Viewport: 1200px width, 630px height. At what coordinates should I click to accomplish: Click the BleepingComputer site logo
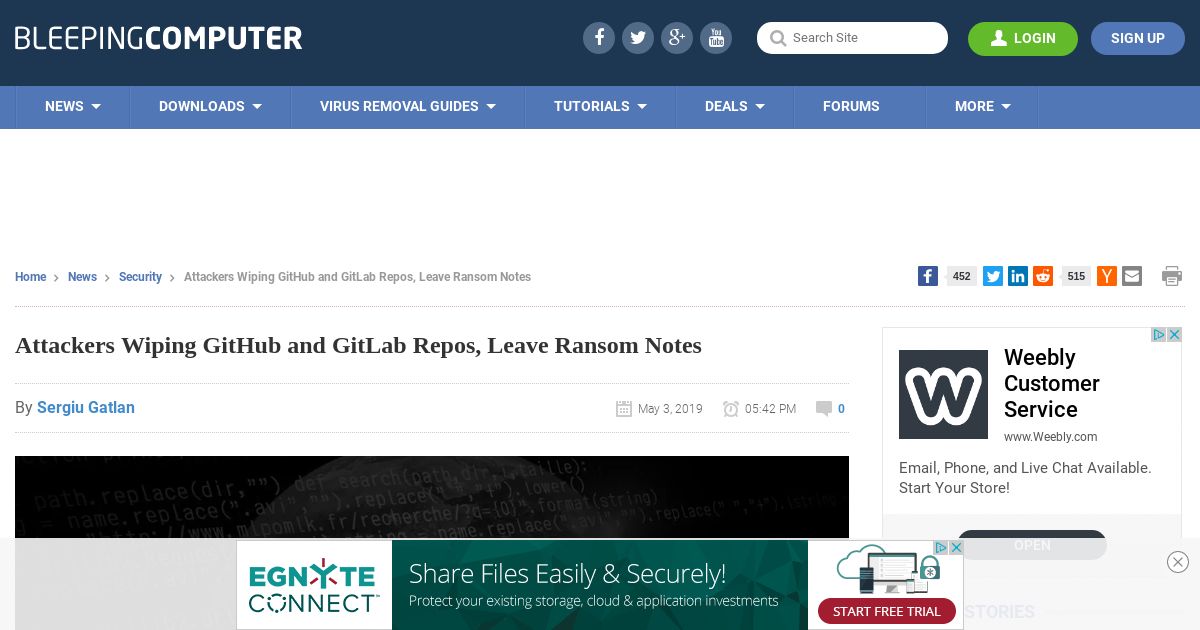coord(158,39)
